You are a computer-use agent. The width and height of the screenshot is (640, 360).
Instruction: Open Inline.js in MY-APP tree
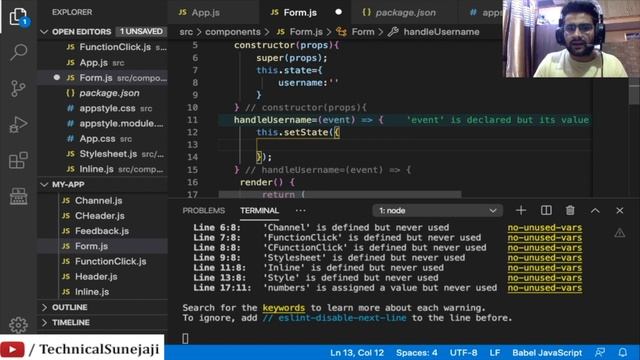(102, 292)
